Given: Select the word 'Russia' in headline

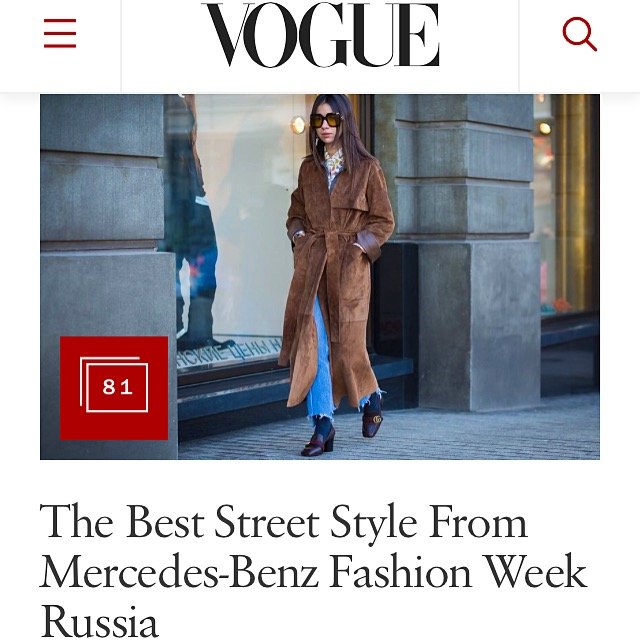Looking at the screenshot, I should point(99,620).
